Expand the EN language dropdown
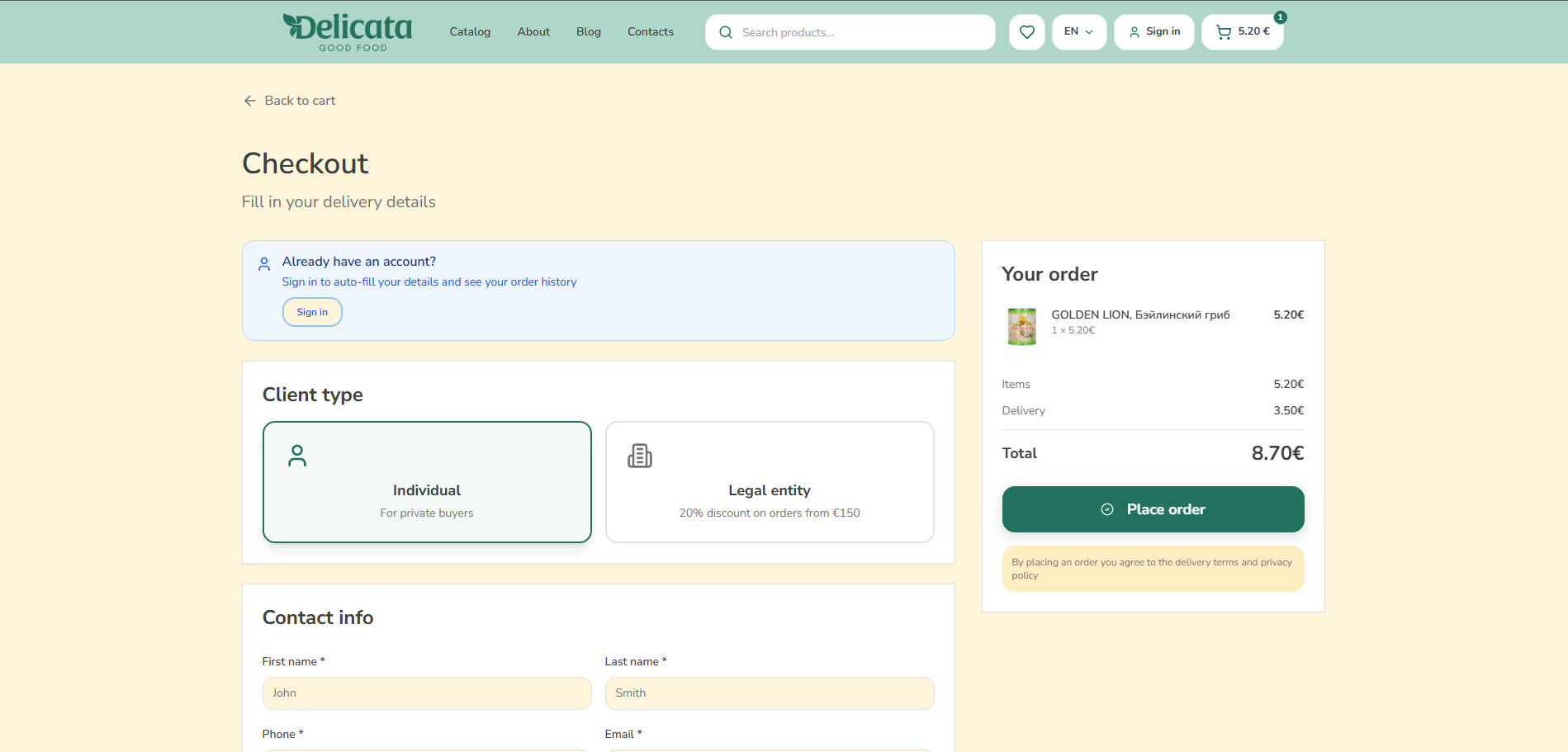 (1078, 32)
